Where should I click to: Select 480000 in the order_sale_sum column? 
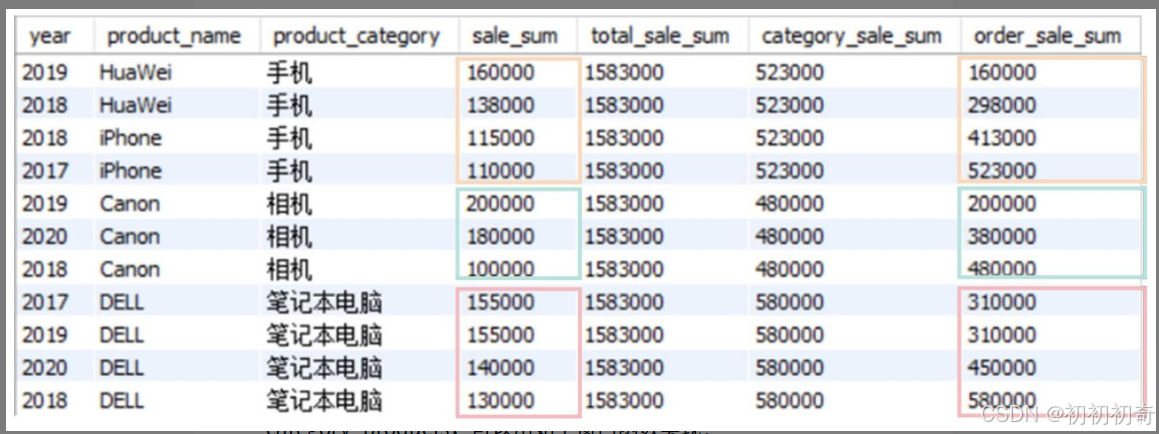point(1002,269)
